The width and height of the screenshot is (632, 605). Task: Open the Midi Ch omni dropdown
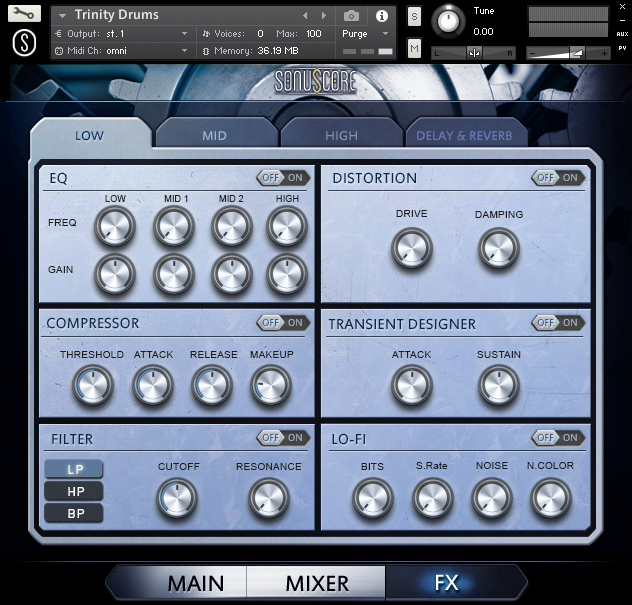(184, 51)
